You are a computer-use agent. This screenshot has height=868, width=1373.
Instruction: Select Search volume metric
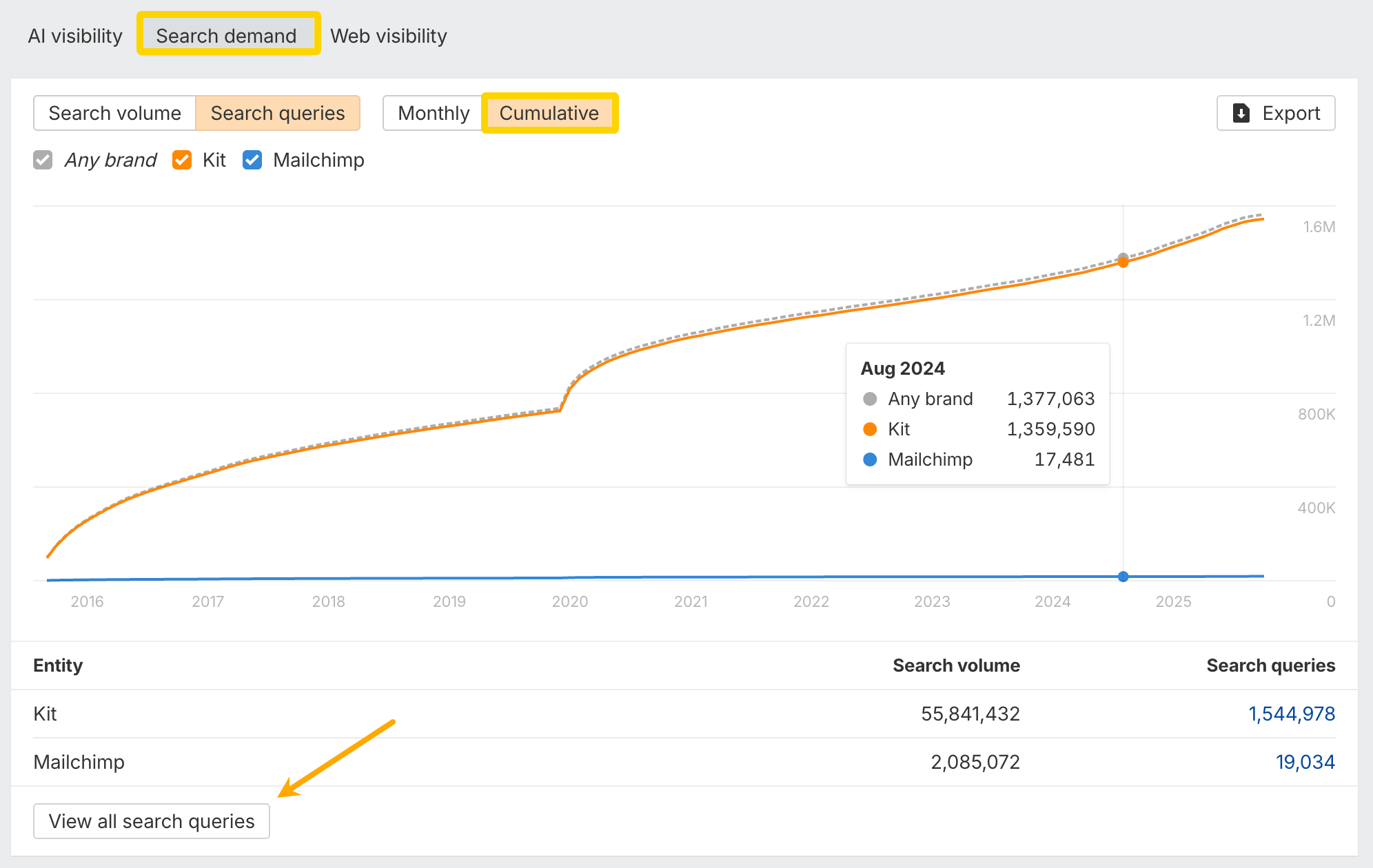(114, 113)
